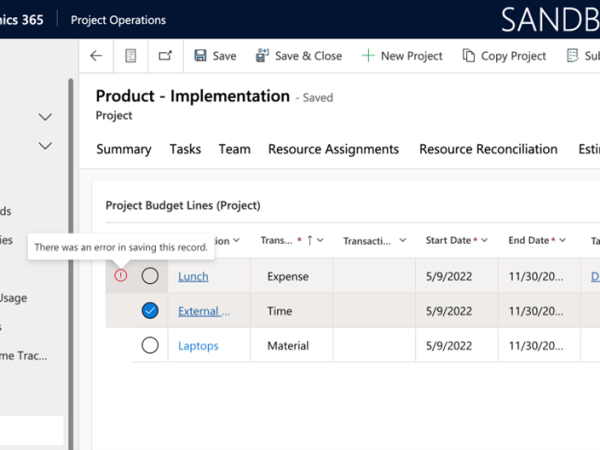Click the 'me Trac...' sidebar item
The width and height of the screenshot is (600, 450).
pos(23,356)
